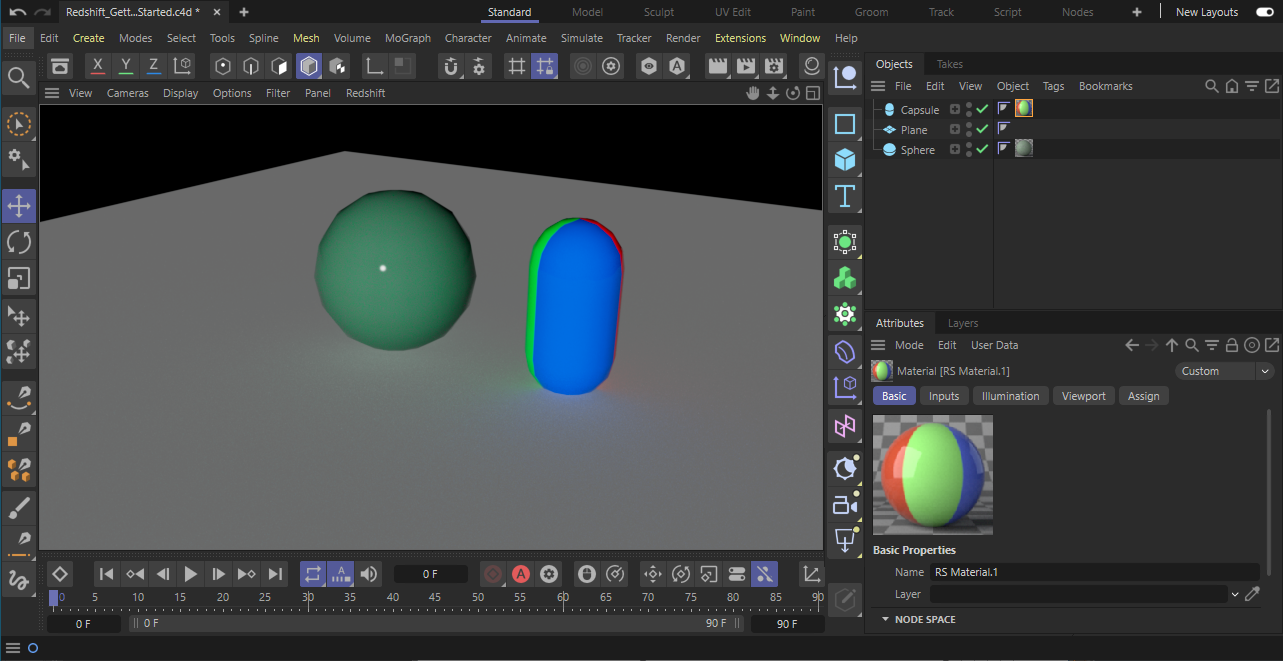Click the Assign button in material attributes

[1143, 396]
